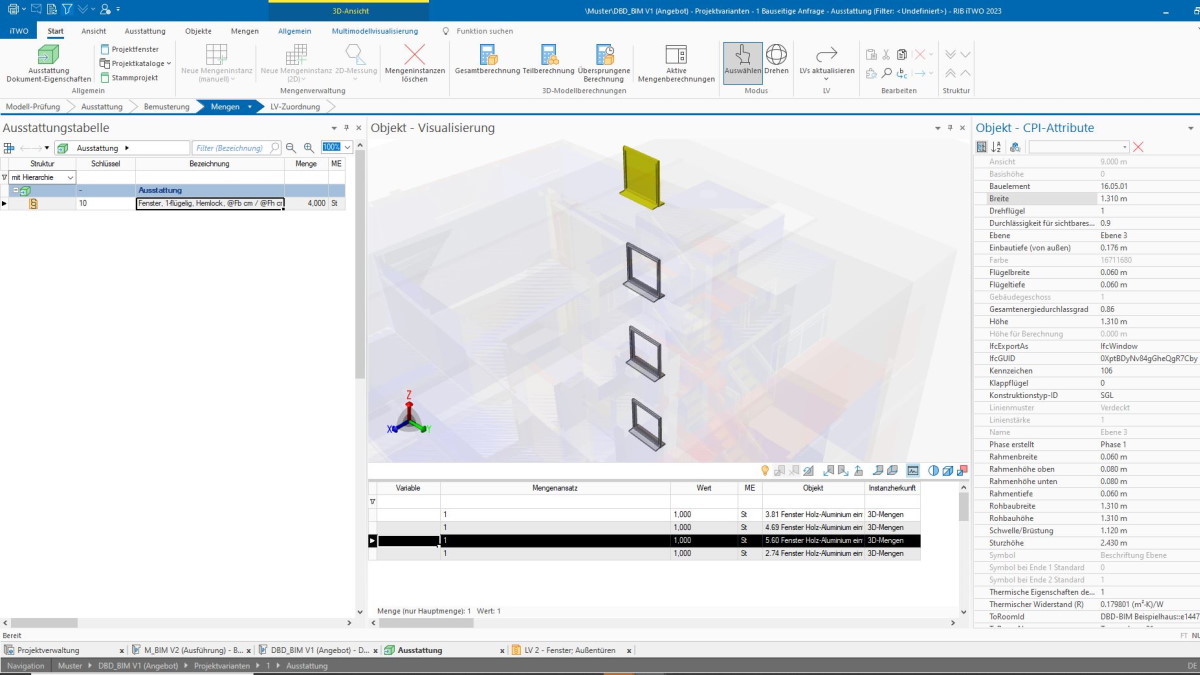Click the screen-frame icon under 3D view
Viewport: 1200px width, 675px height.
(913, 470)
